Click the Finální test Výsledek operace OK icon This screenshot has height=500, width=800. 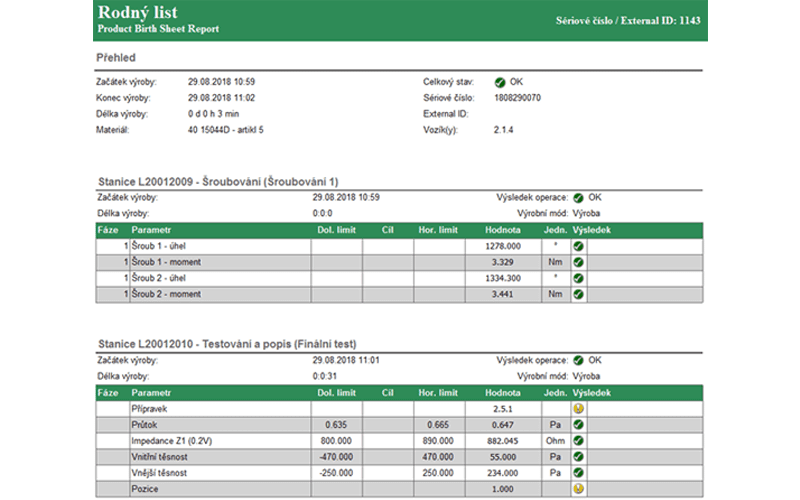[580, 359]
